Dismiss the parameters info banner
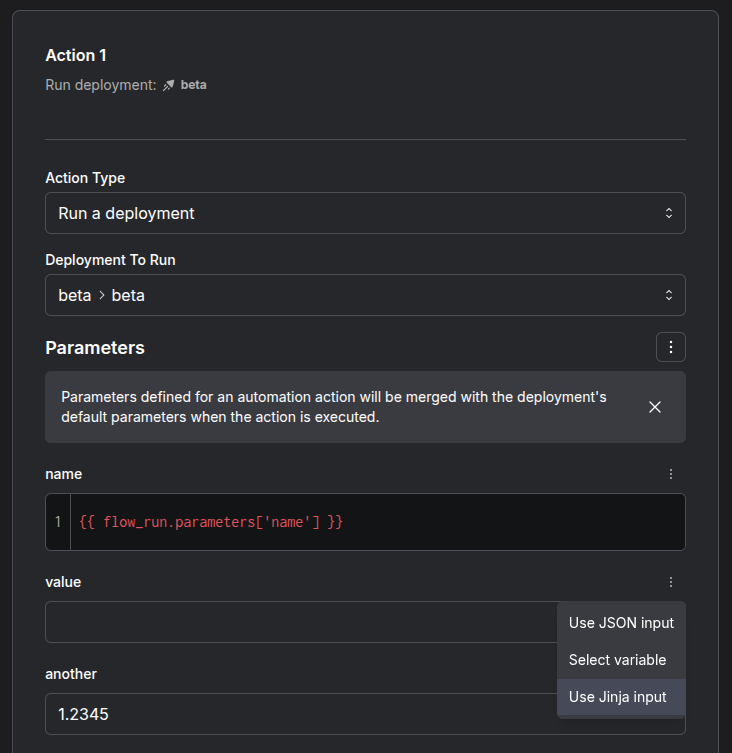The height and width of the screenshot is (753, 732). pyautogui.click(x=655, y=407)
